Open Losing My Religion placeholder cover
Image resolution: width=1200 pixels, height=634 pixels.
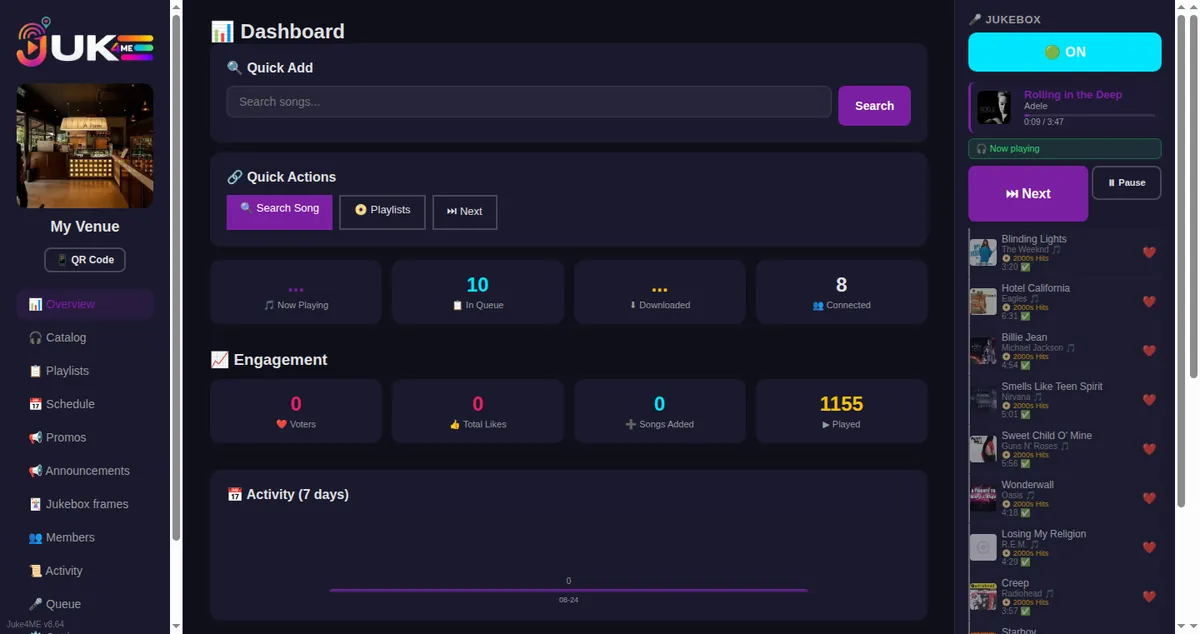tap(983, 547)
